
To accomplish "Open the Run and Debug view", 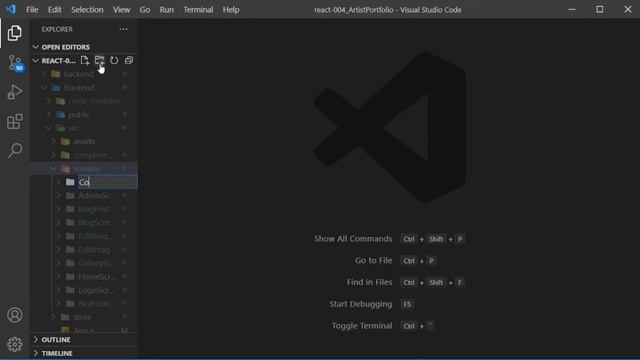I will [x=15, y=92].
